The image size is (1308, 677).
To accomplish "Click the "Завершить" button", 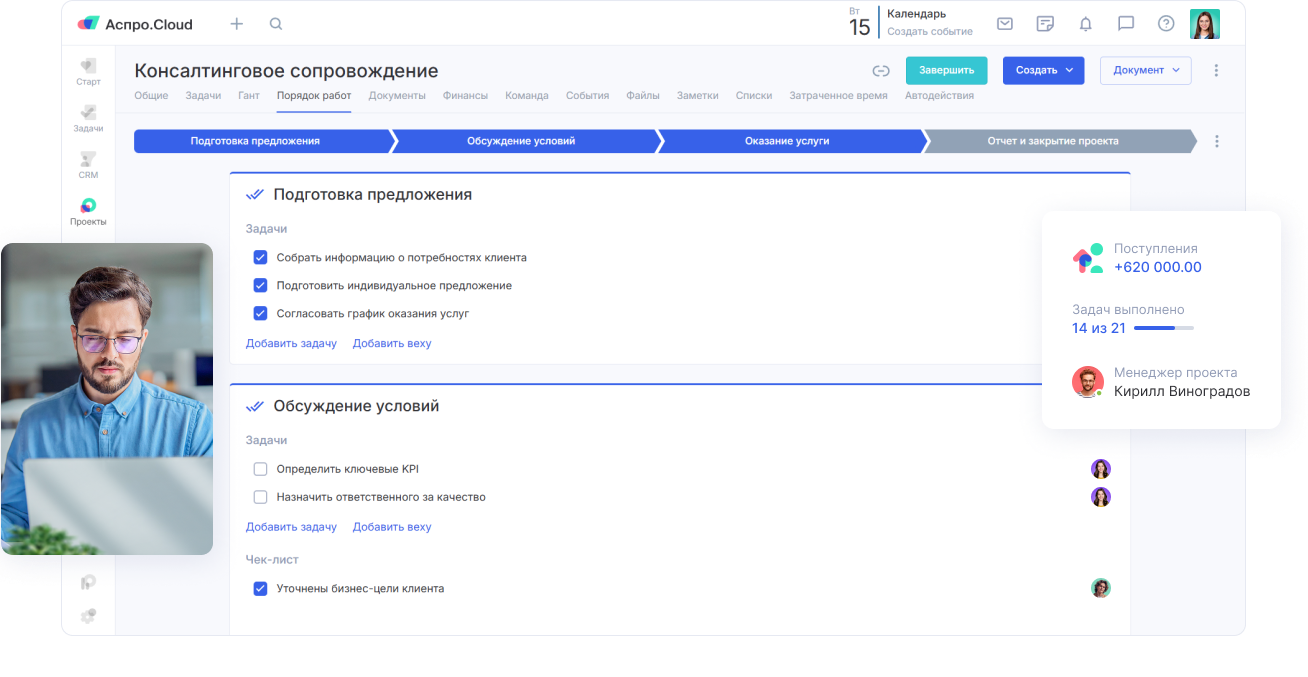I will pos(946,71).
